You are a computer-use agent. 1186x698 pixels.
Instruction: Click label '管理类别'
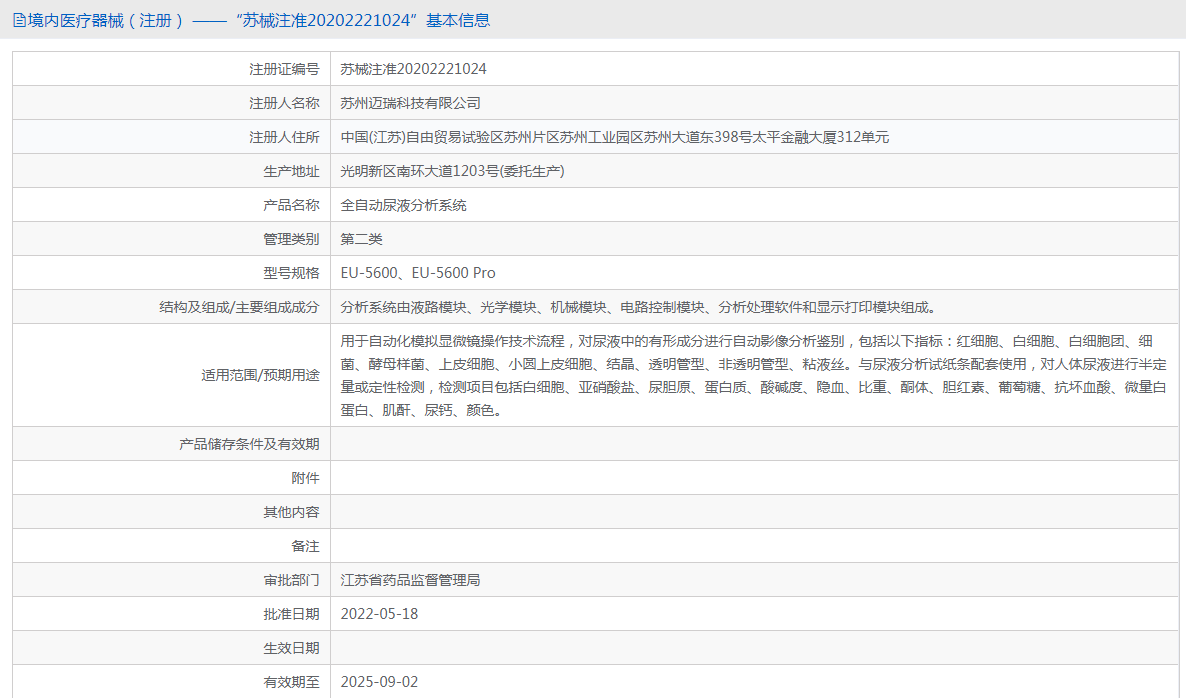(291, 239)
